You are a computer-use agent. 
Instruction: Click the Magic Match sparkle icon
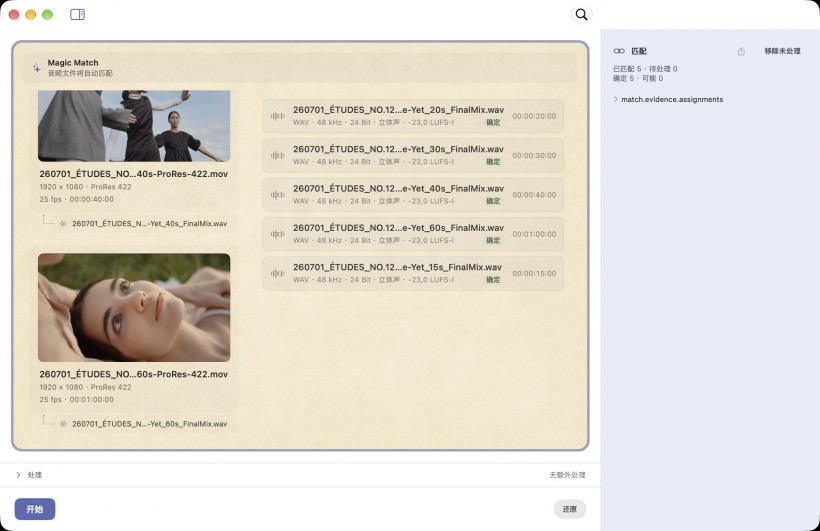(x=37, y=68)
